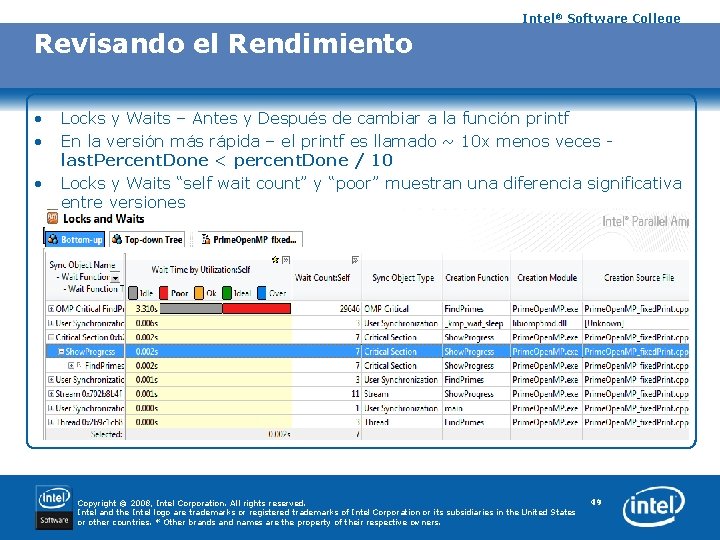Click the gray Idle legend swatch
Screen dimensions: 720x540
(x=133, y=293)
